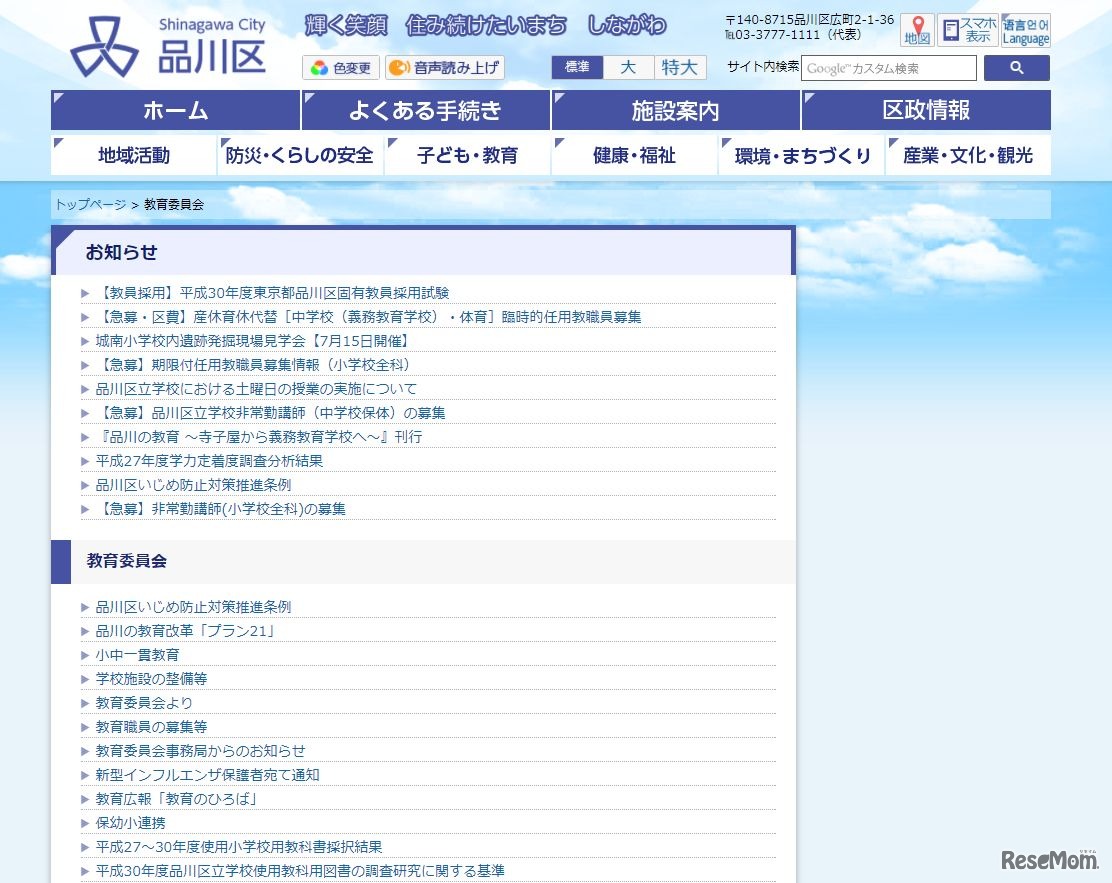Activate the 音声読み上げ read-aloud icon
Image resolution: width=1112 pixels, height=883 pixels.
444,67
